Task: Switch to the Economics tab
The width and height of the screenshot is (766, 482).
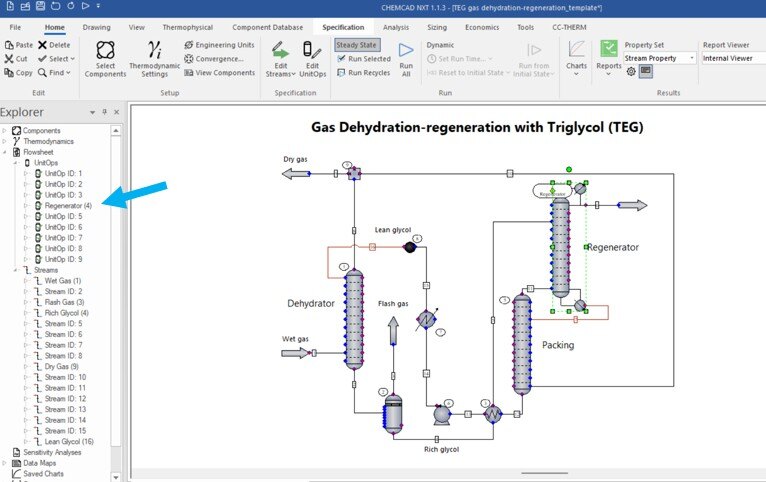Action: pyautogui.click(x=482, y=27)
